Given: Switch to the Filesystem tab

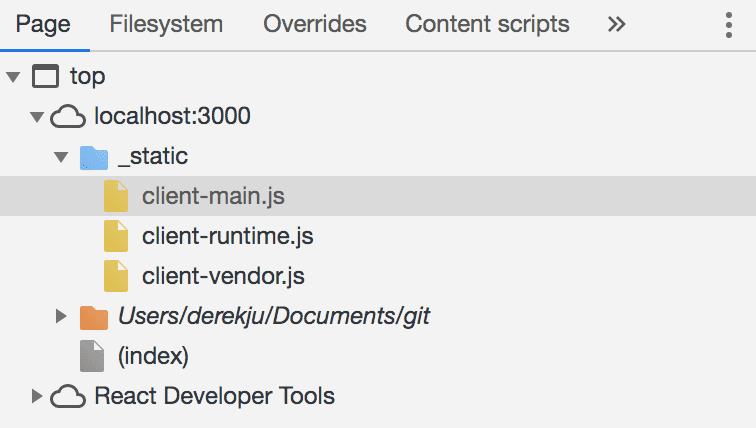Looking at the screenshot, I should click(166, 24).
